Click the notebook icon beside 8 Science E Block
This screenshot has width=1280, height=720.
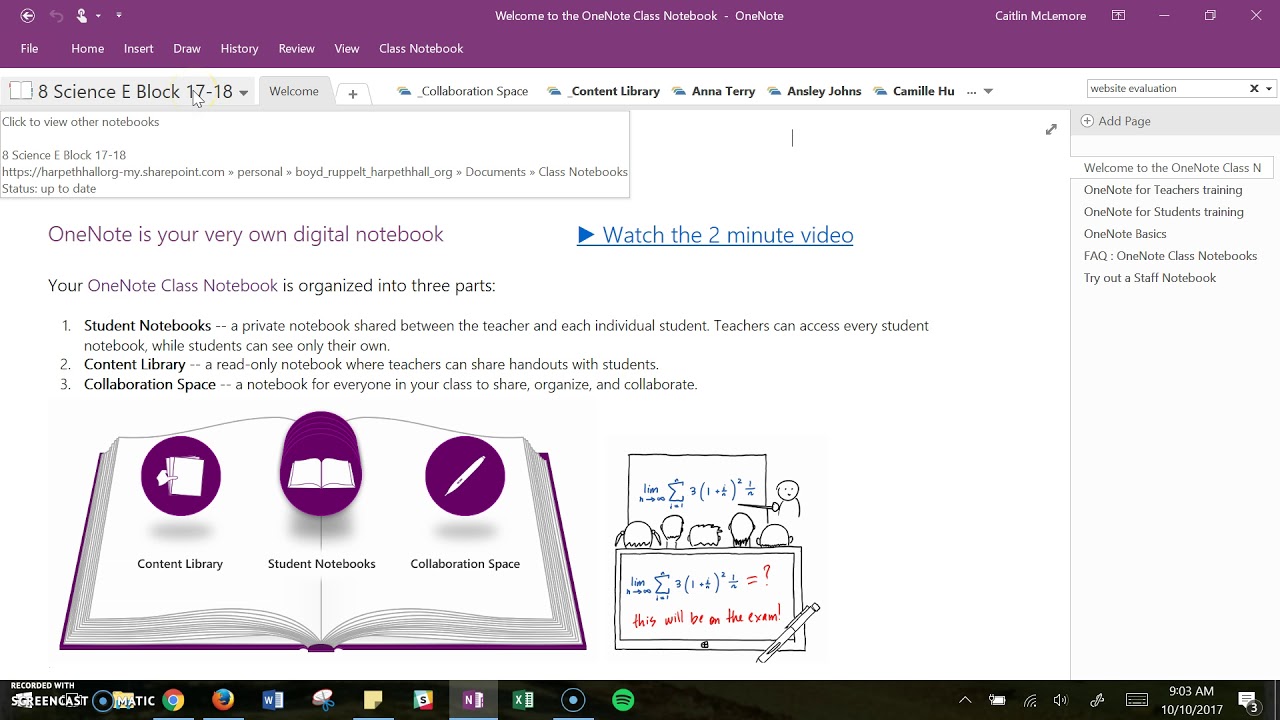coord(21,91)
